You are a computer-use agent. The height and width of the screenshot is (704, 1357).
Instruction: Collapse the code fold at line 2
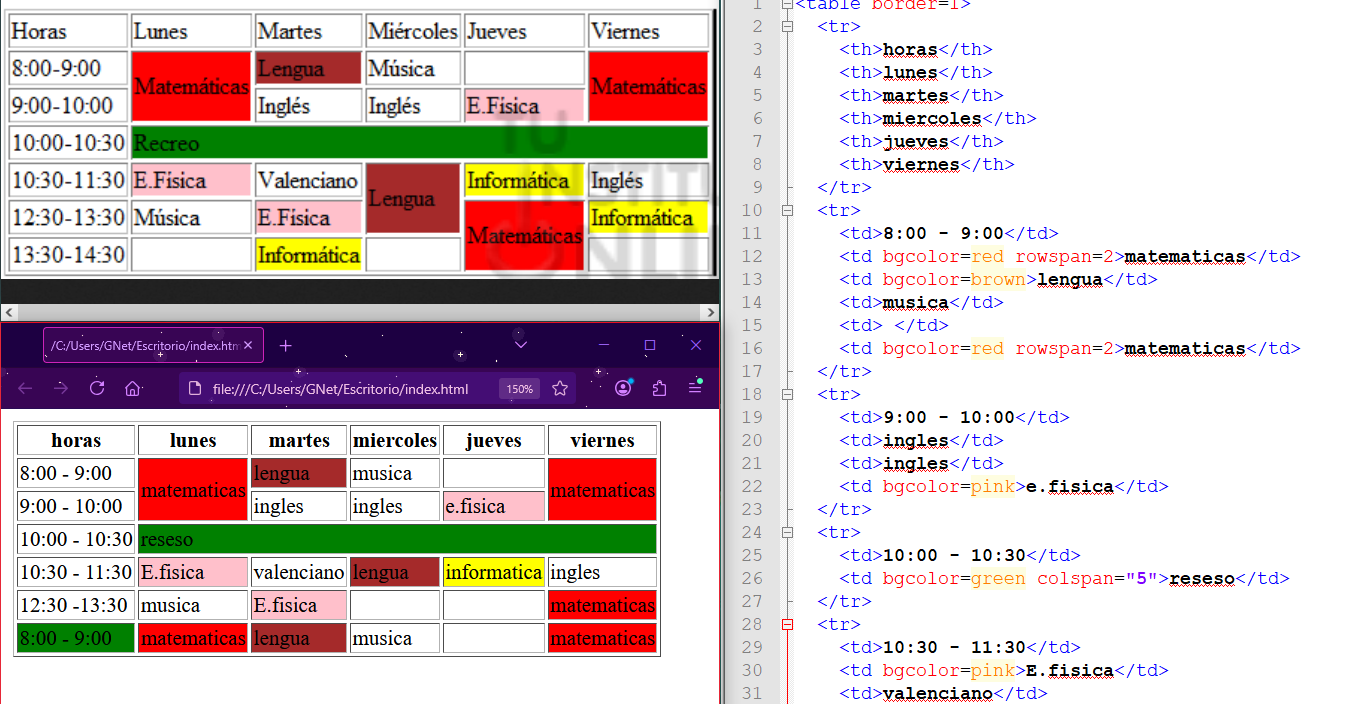(787, 26)
